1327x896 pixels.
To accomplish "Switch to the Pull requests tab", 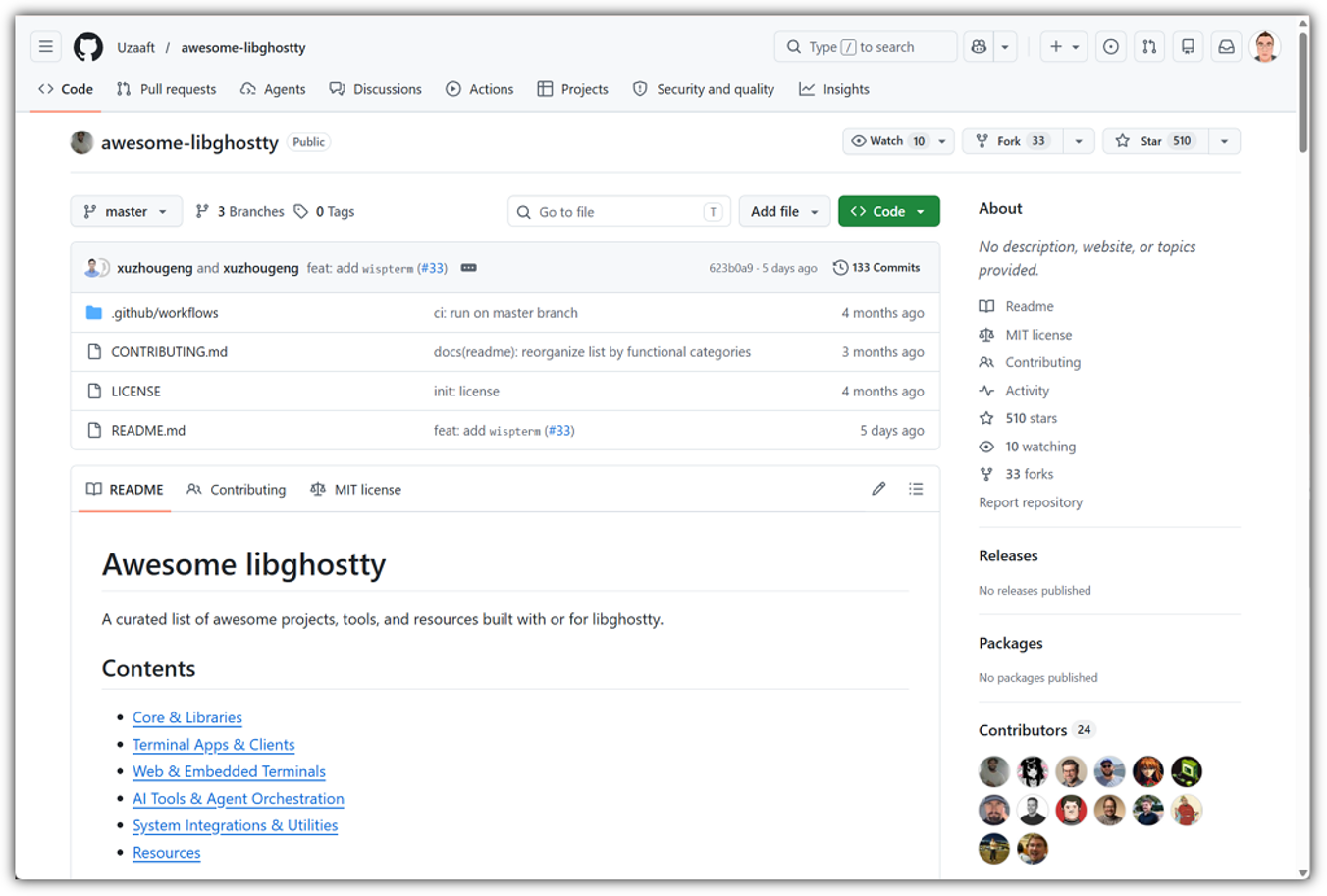I will (166, 89).
